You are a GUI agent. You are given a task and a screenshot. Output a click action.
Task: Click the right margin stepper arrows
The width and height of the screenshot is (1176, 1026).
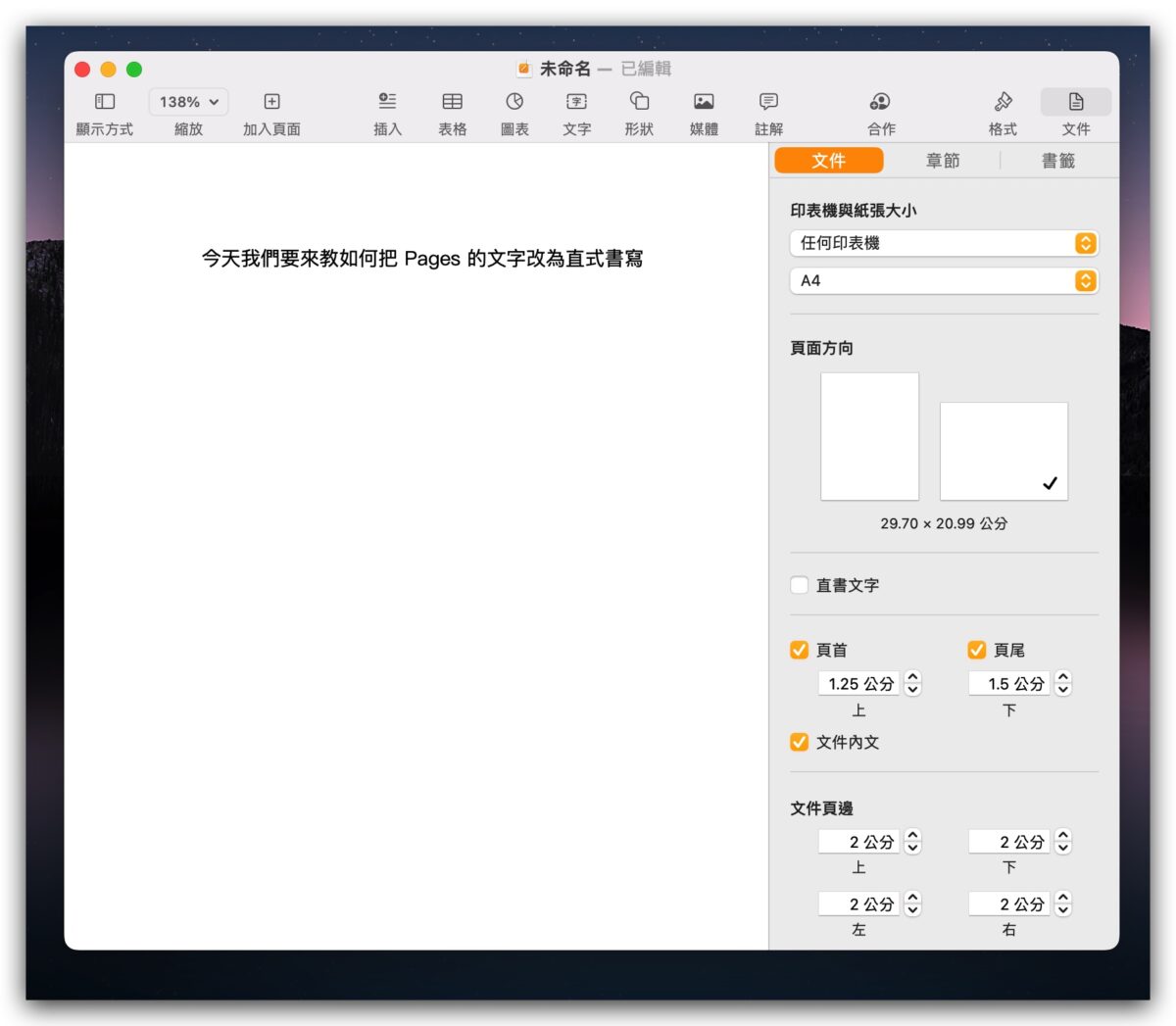tap(1063, 904)
